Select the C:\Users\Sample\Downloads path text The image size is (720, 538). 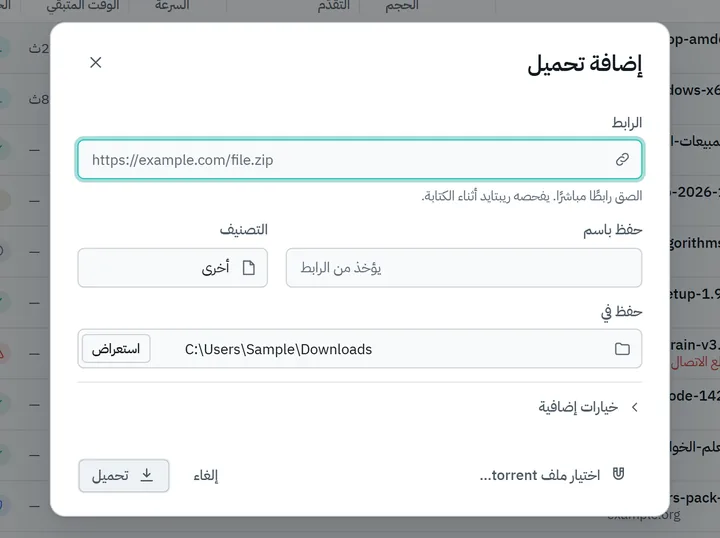coord(278,349)
